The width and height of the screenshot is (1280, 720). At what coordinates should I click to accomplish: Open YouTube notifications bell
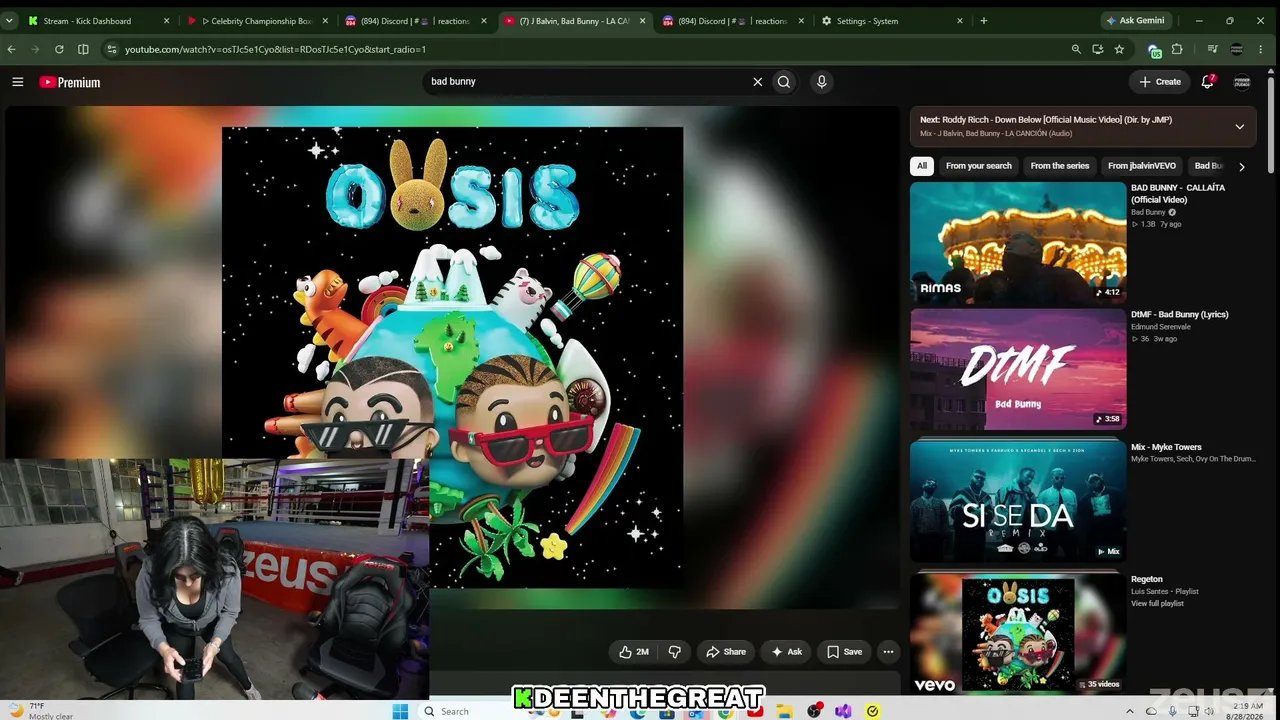tap(1208, 82)
